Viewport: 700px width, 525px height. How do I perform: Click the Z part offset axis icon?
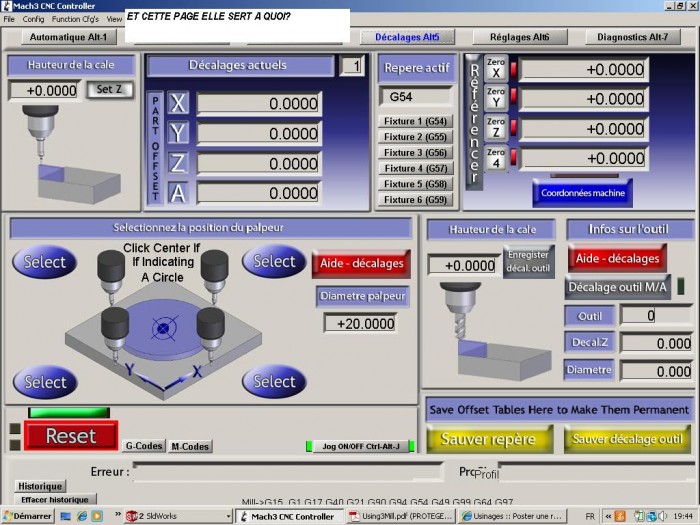pyautogui.click(x=178, y=163)
